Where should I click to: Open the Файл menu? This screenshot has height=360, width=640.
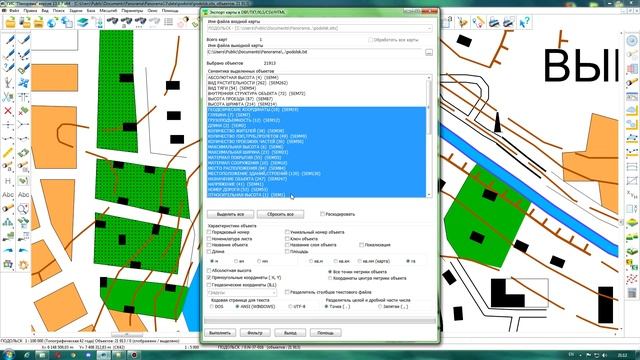tap(14, 11)
